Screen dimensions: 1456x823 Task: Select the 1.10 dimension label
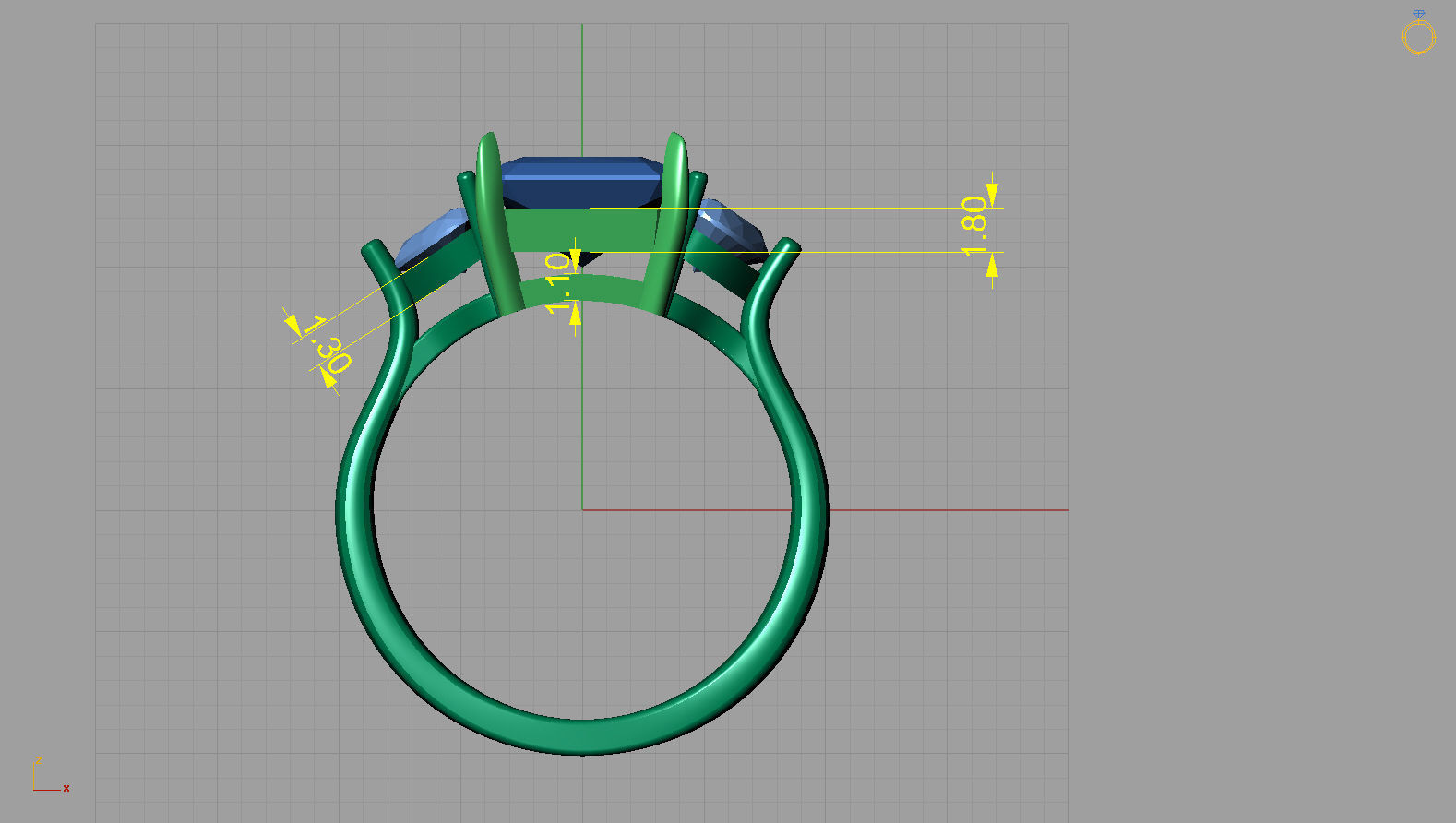click(557, 283)
